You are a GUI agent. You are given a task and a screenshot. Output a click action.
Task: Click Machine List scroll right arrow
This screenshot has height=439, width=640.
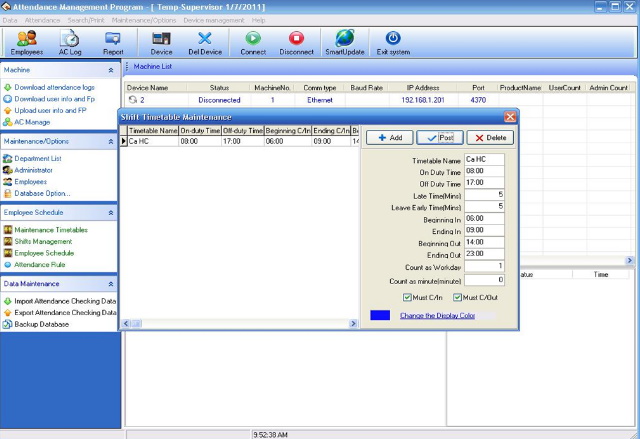(x=629, y=260)
